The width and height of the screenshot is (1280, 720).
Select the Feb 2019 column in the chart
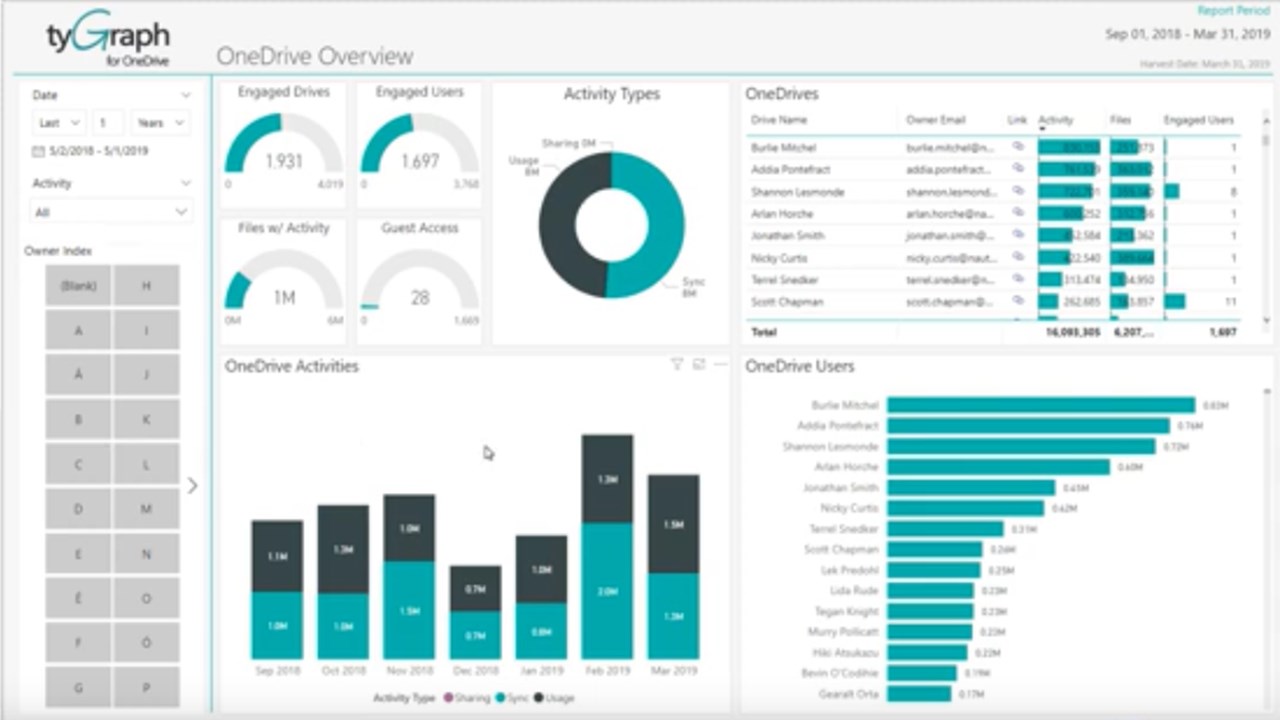[607, 547]
